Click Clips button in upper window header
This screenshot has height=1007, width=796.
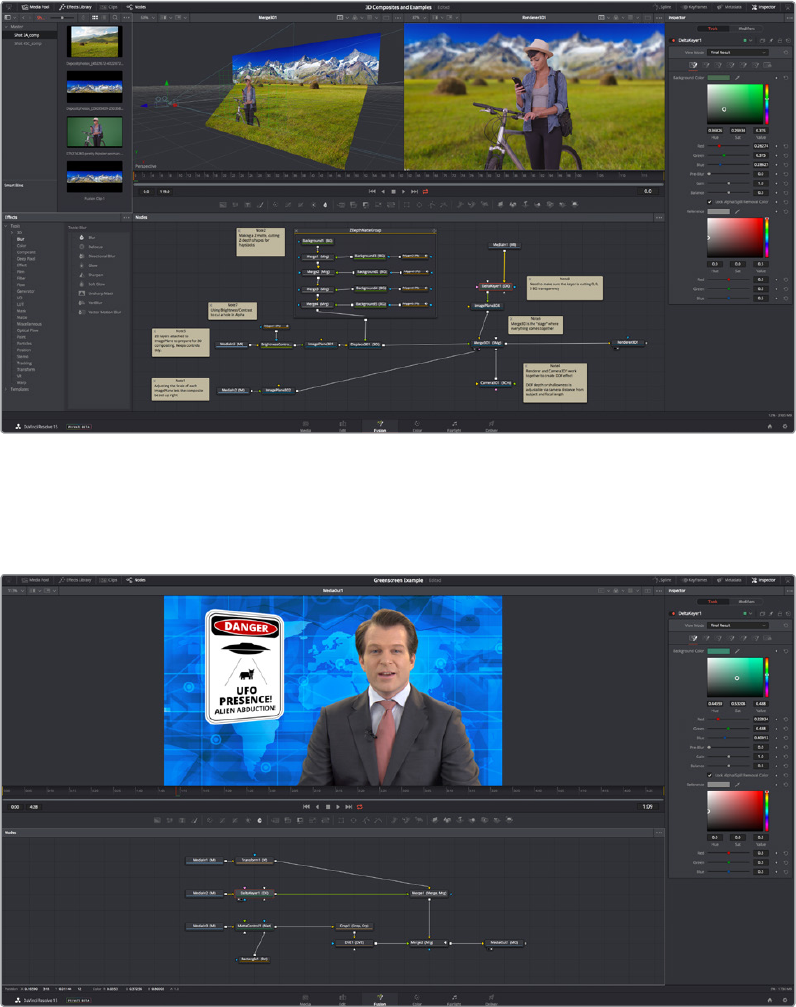coord(109,7)
